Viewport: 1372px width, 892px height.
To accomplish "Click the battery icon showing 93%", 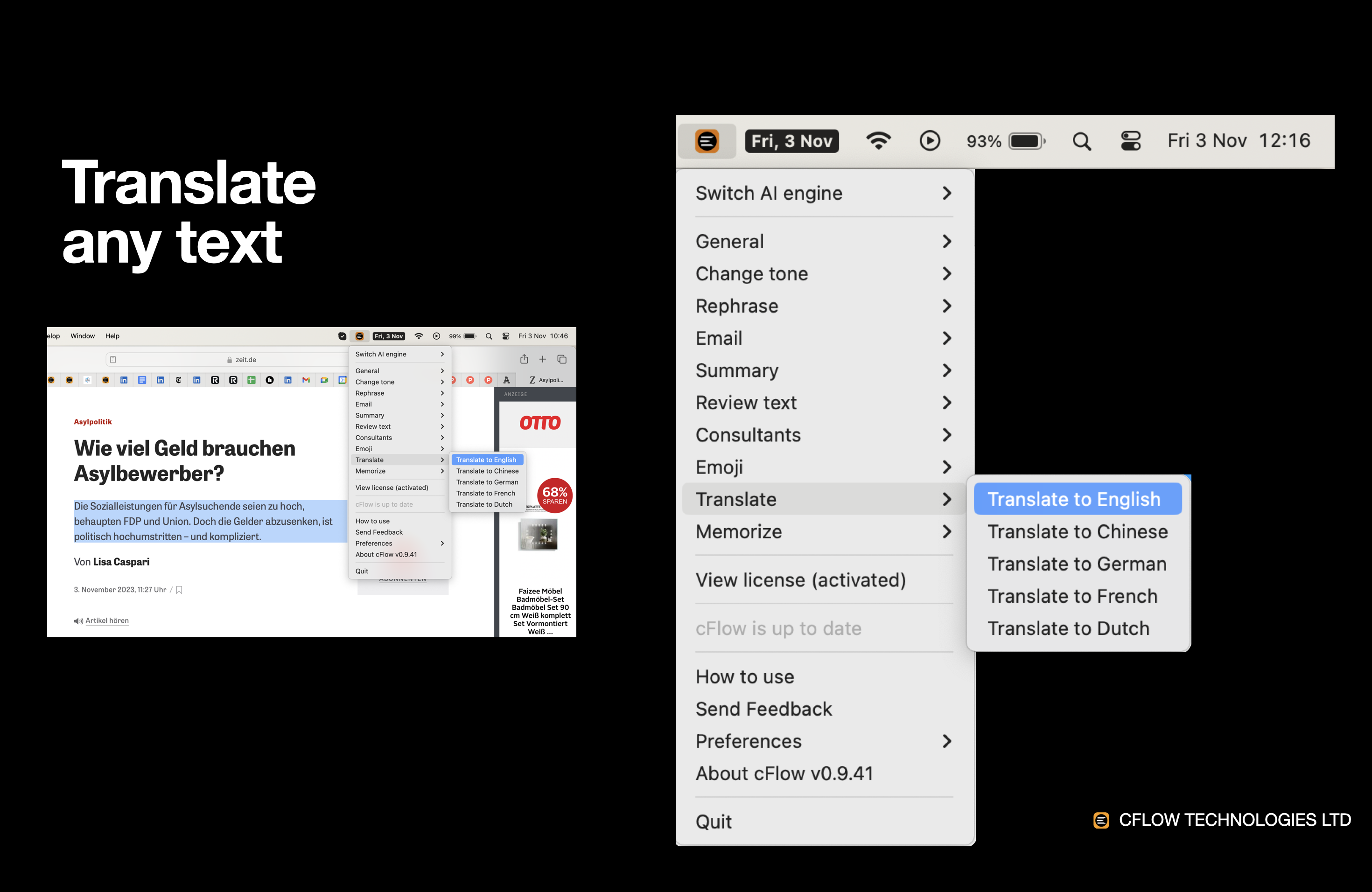I will pyautogui.click(x=1026, y=141).
